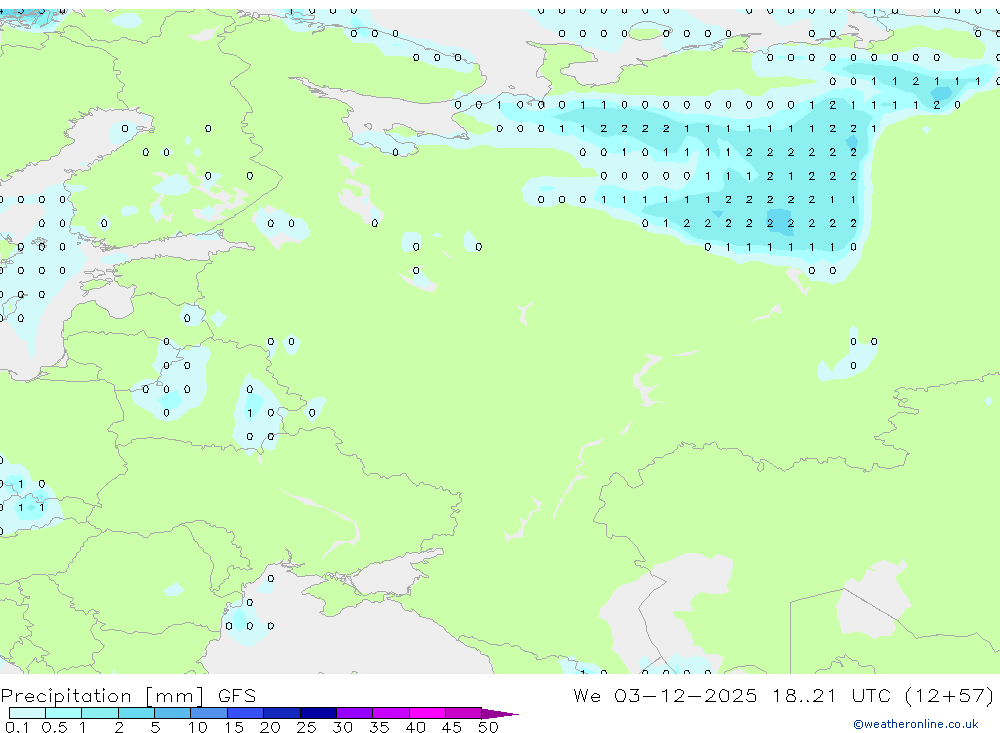1000x733 pixels.
Task: Pick the 10–15 mm legend color segment
Action: click(x=209, y=713)
